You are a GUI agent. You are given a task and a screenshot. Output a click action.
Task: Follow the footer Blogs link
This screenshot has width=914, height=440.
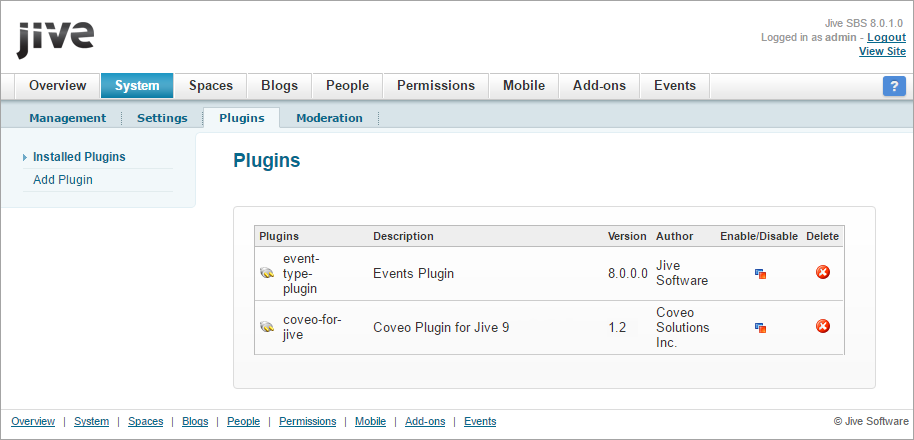pyautogui.click(x=195, y=421)
